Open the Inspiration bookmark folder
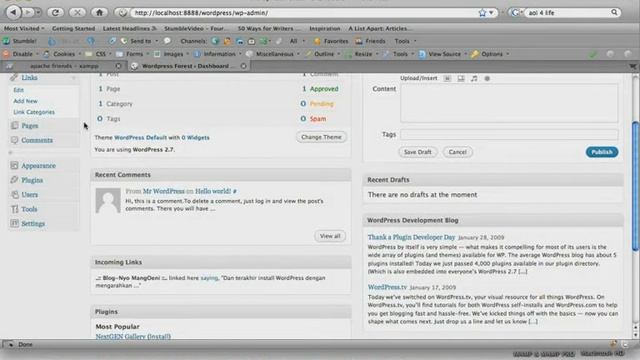Image resolution: width=640 pixels, height=360 pixels. [x=324, y=29]
